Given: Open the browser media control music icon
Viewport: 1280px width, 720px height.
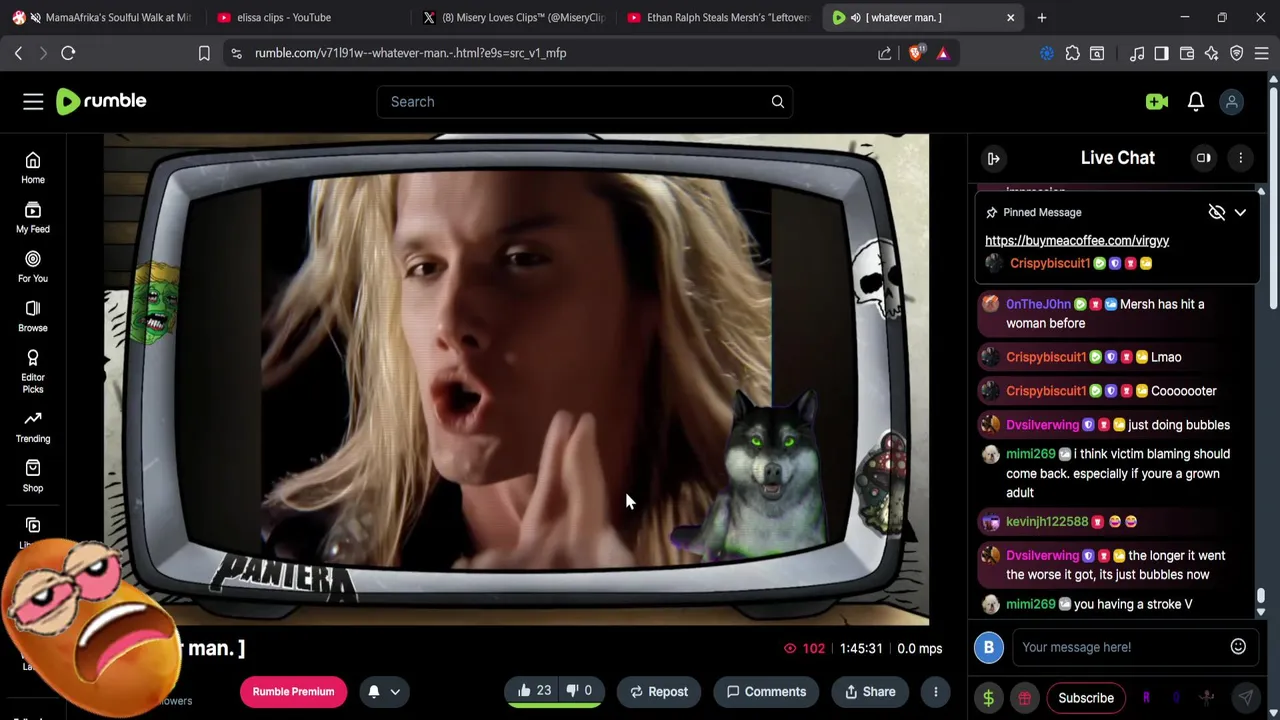Looking at the screenshot, I should point(1137,53).
